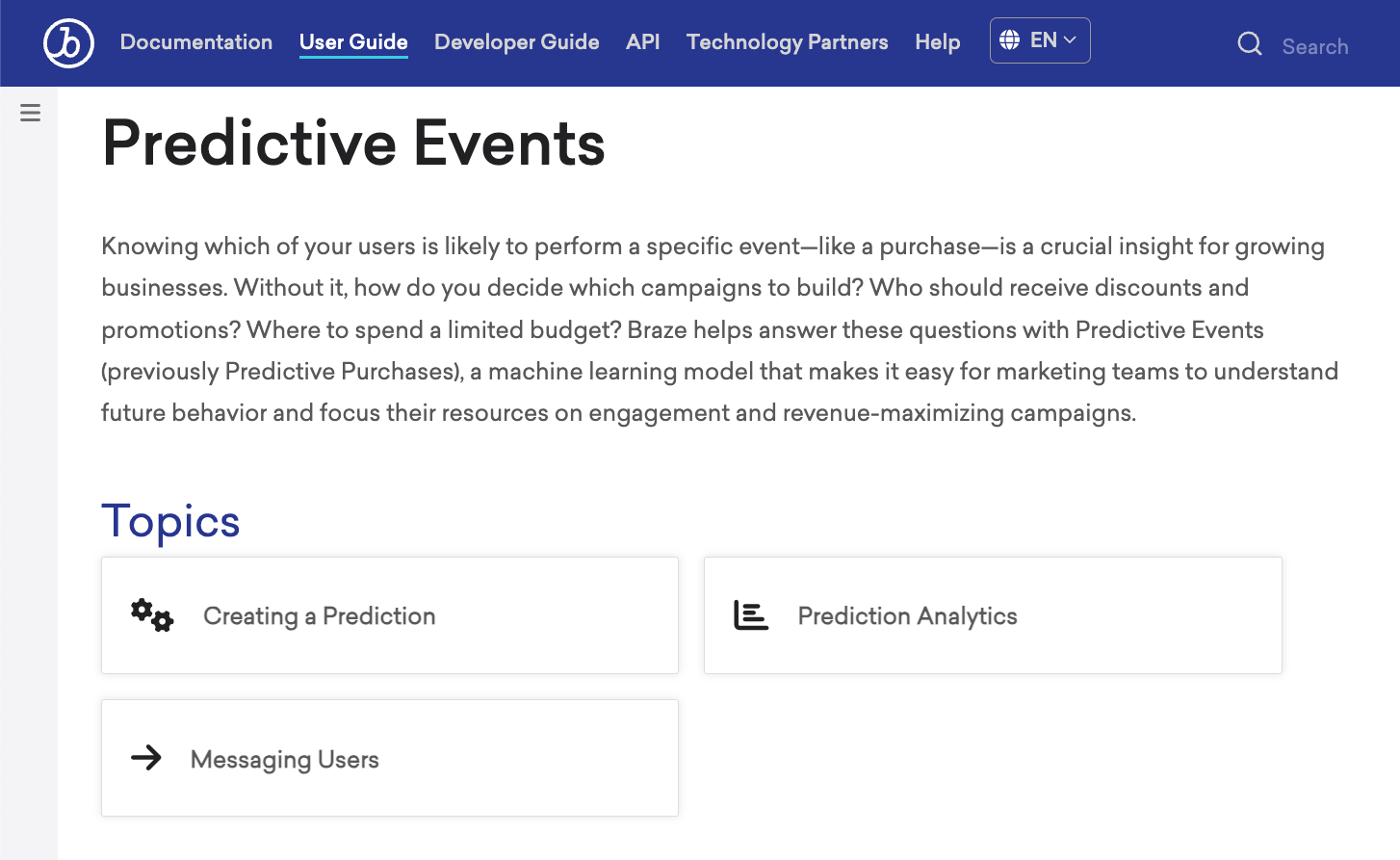The height and width of the screenshot is (860, 1400).
Task: Click the globe language icon
Action: click(1009, 39)
